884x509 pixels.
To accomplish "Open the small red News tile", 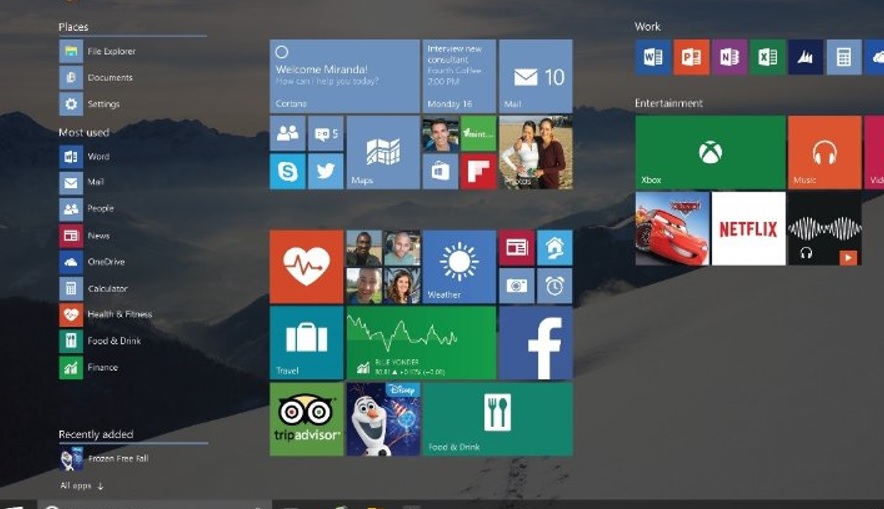I will point(516,248).
